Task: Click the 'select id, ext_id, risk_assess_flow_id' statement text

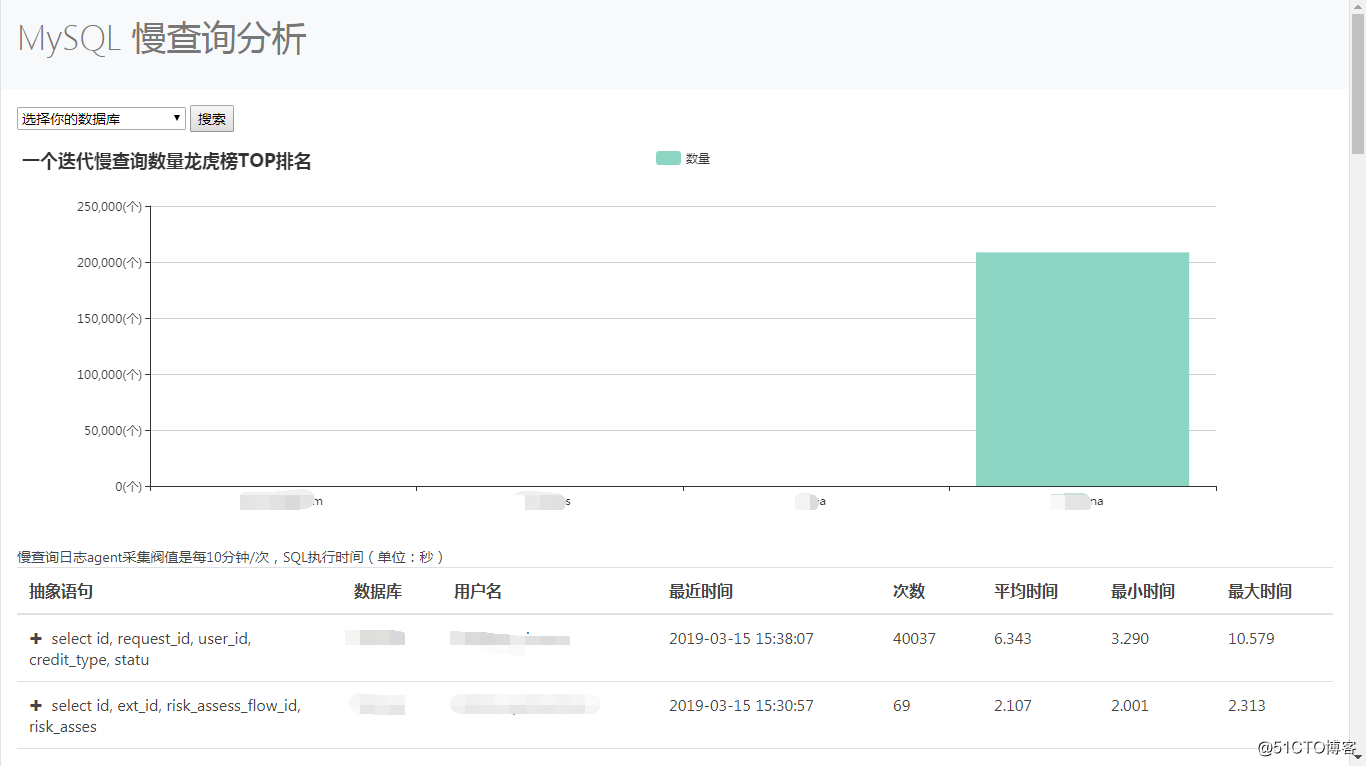Action: tap(165, 716)
